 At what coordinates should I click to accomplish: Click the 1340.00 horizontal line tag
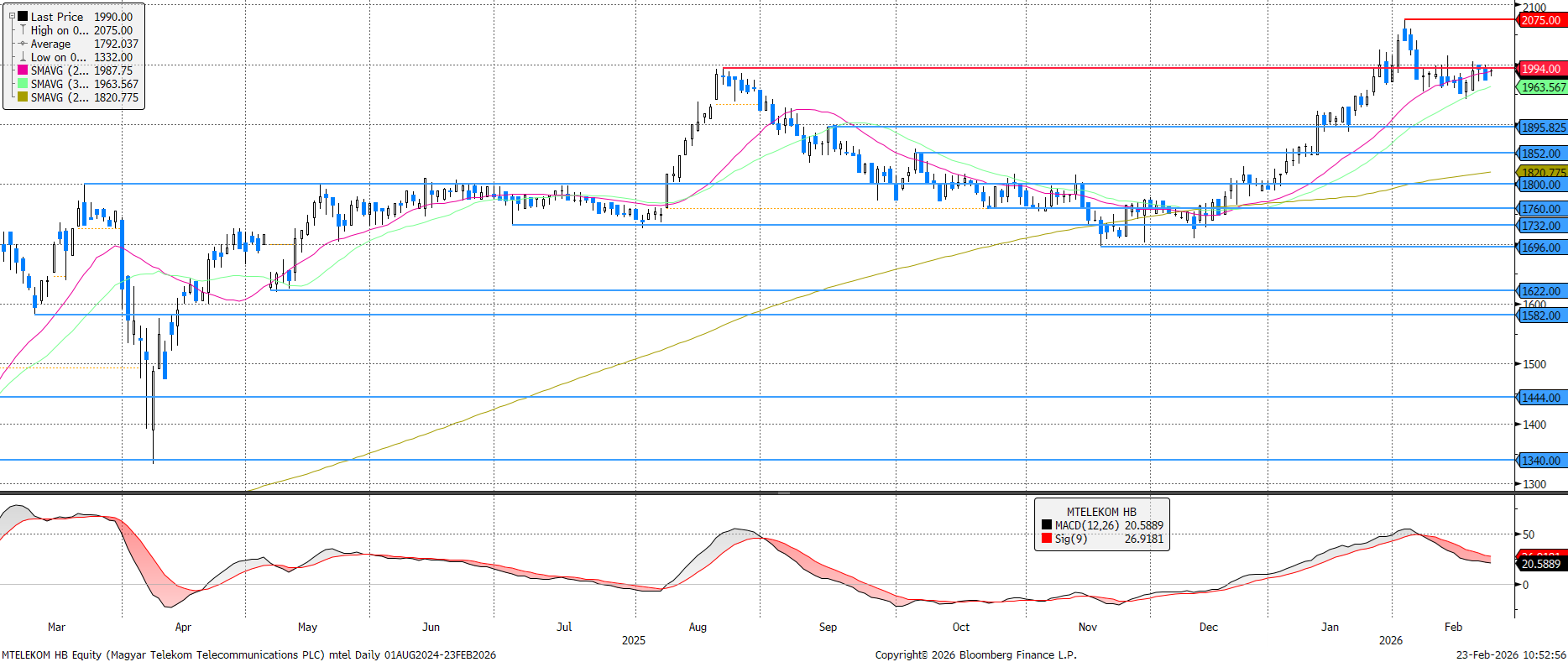click(1541, 461)
